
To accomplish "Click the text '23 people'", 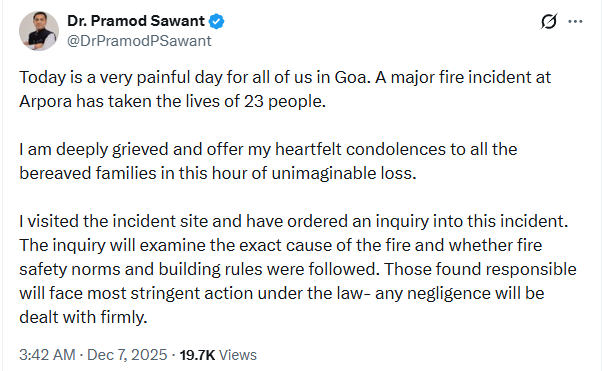I will pos(284,102).
